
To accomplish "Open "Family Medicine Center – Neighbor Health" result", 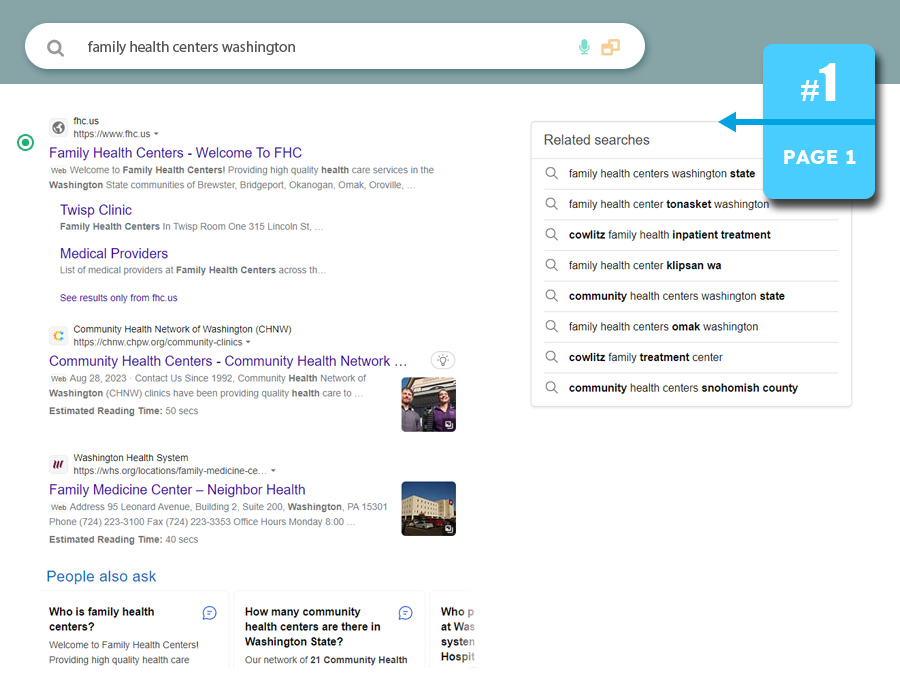I will (177, 489).
